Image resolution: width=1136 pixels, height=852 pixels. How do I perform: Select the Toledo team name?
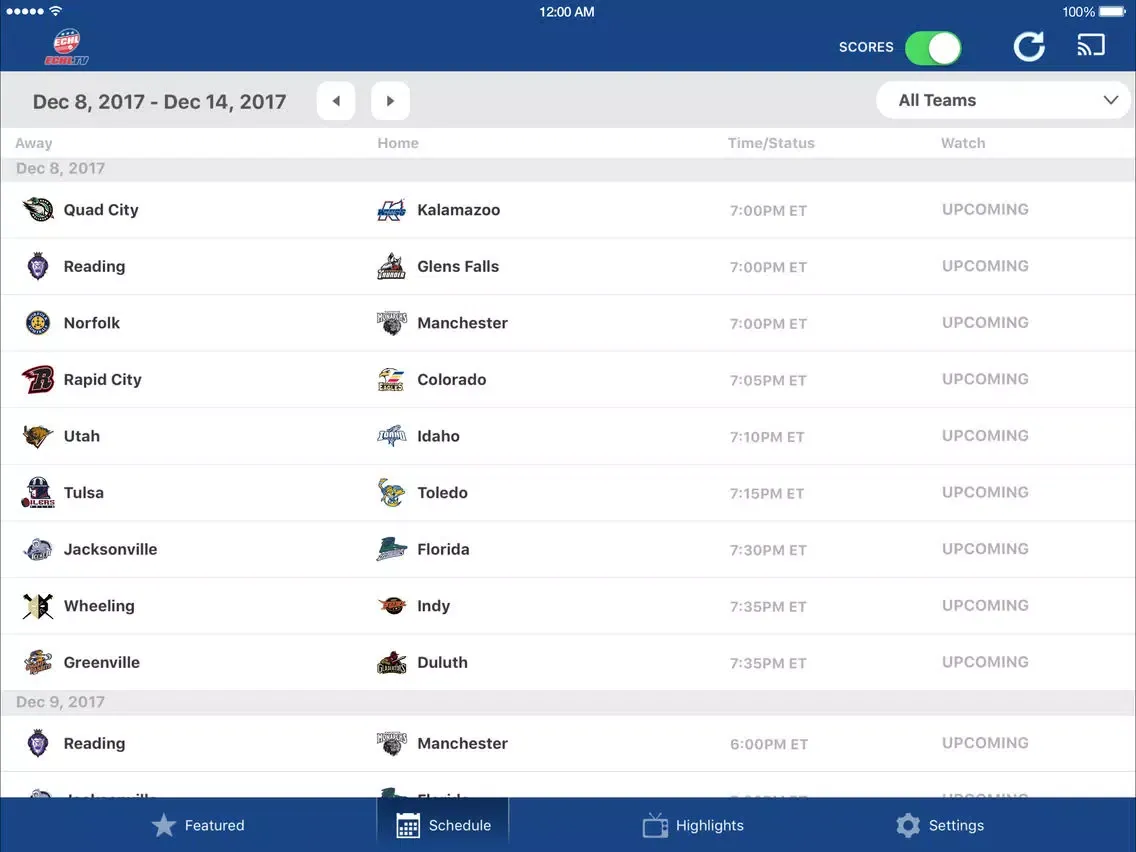coord(442,493)
